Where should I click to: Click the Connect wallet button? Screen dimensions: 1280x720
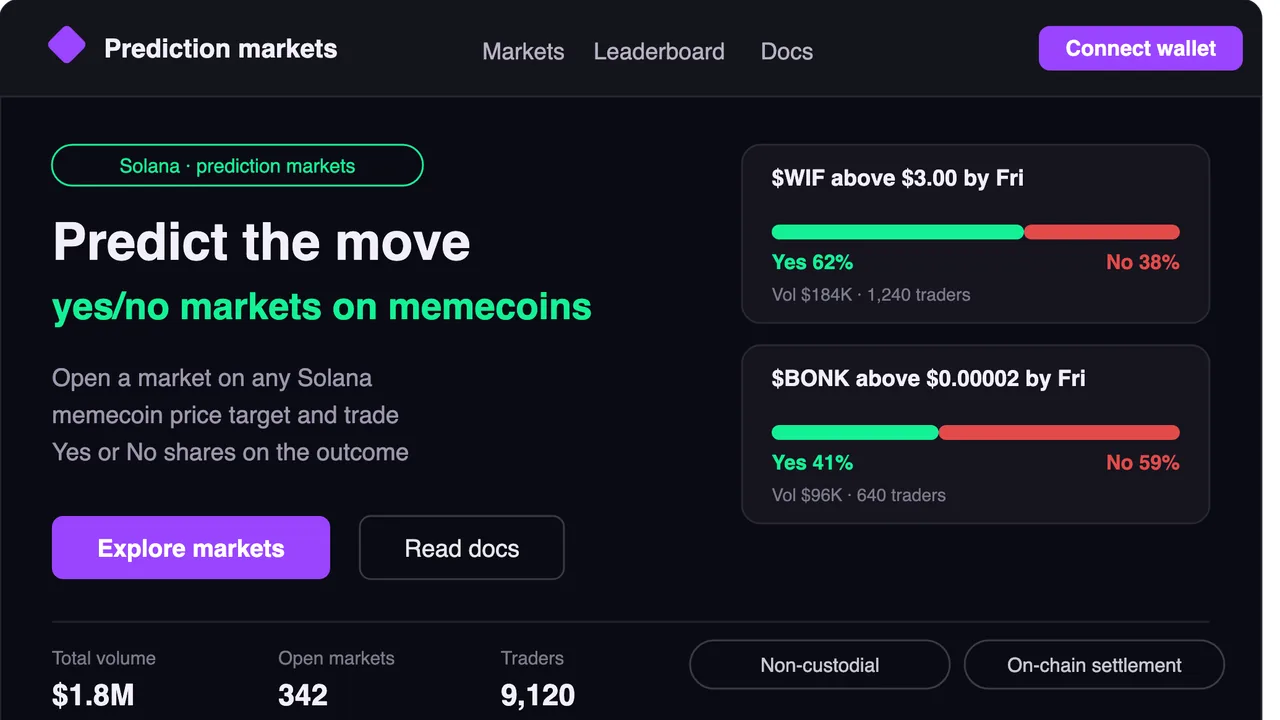(1141, 48)
